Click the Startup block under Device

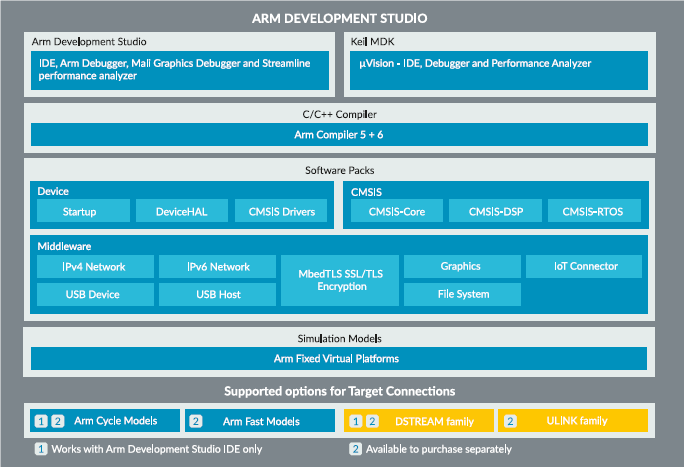[83, 211]
